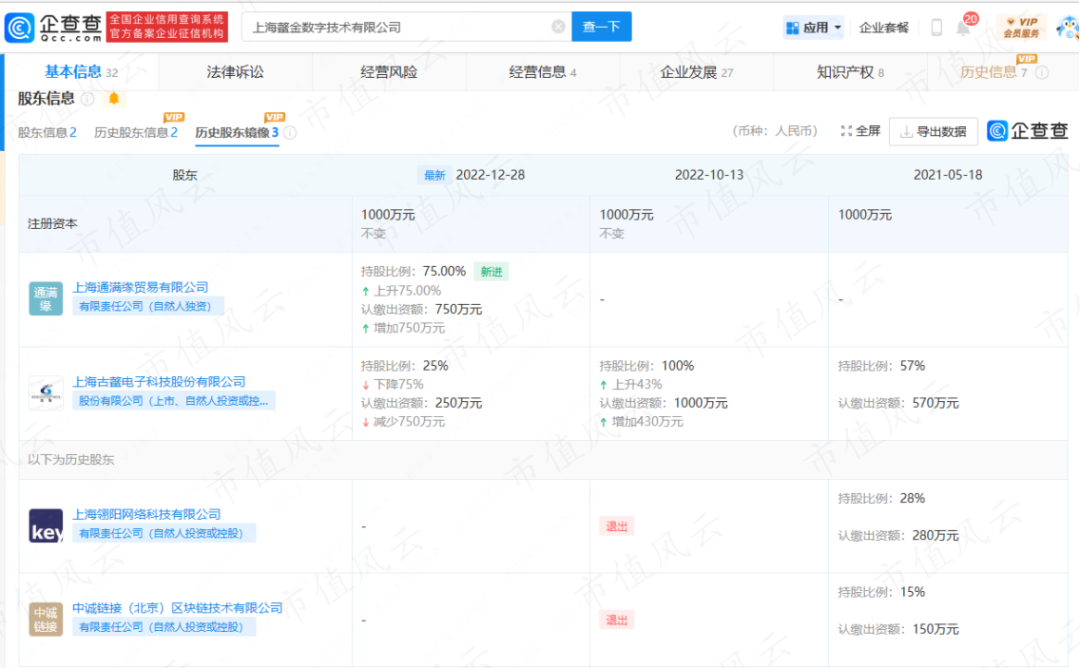This screenshot has height=668, width=1080.
Task: Click the Qcc.com logo at top left
Action: (53, 27)
